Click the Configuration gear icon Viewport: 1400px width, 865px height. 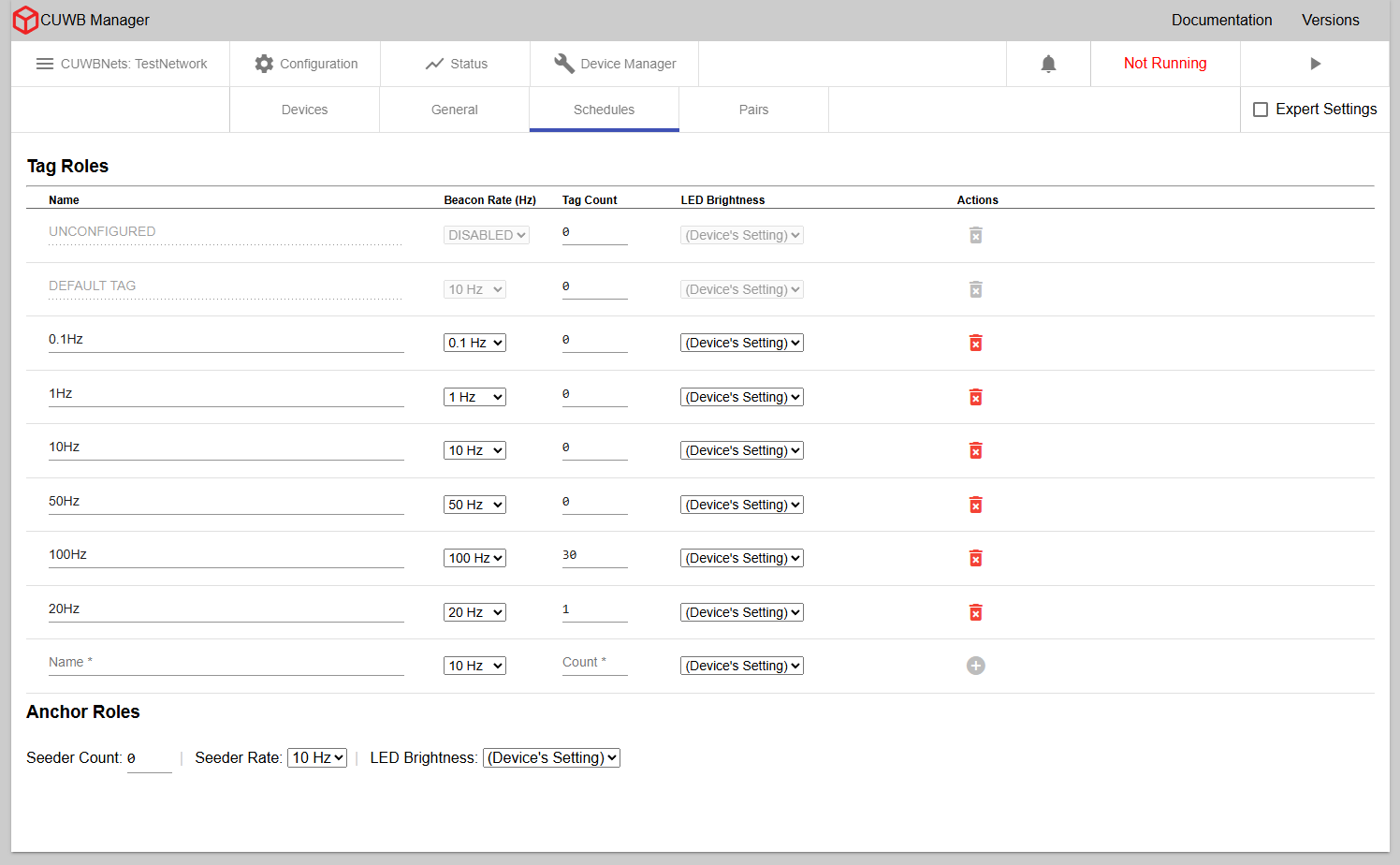pyautogui.click(x=264, y=64)
